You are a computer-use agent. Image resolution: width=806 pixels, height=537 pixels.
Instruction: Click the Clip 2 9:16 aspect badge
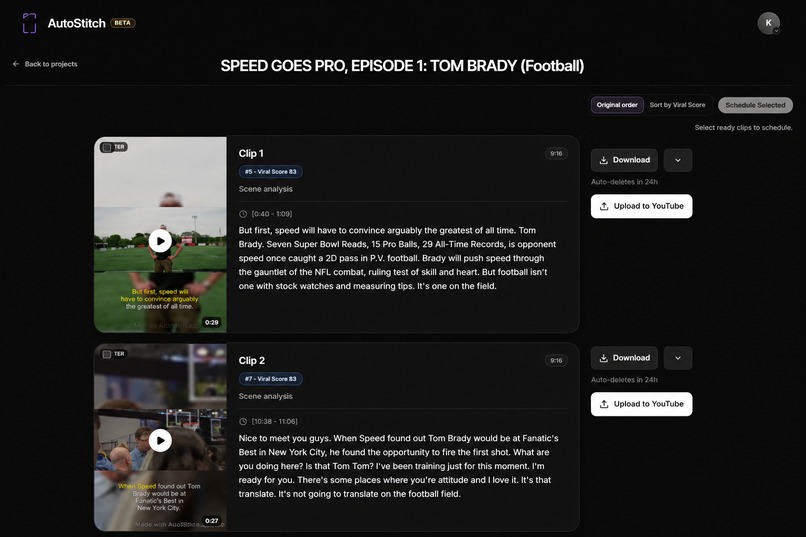click(556, 360)
